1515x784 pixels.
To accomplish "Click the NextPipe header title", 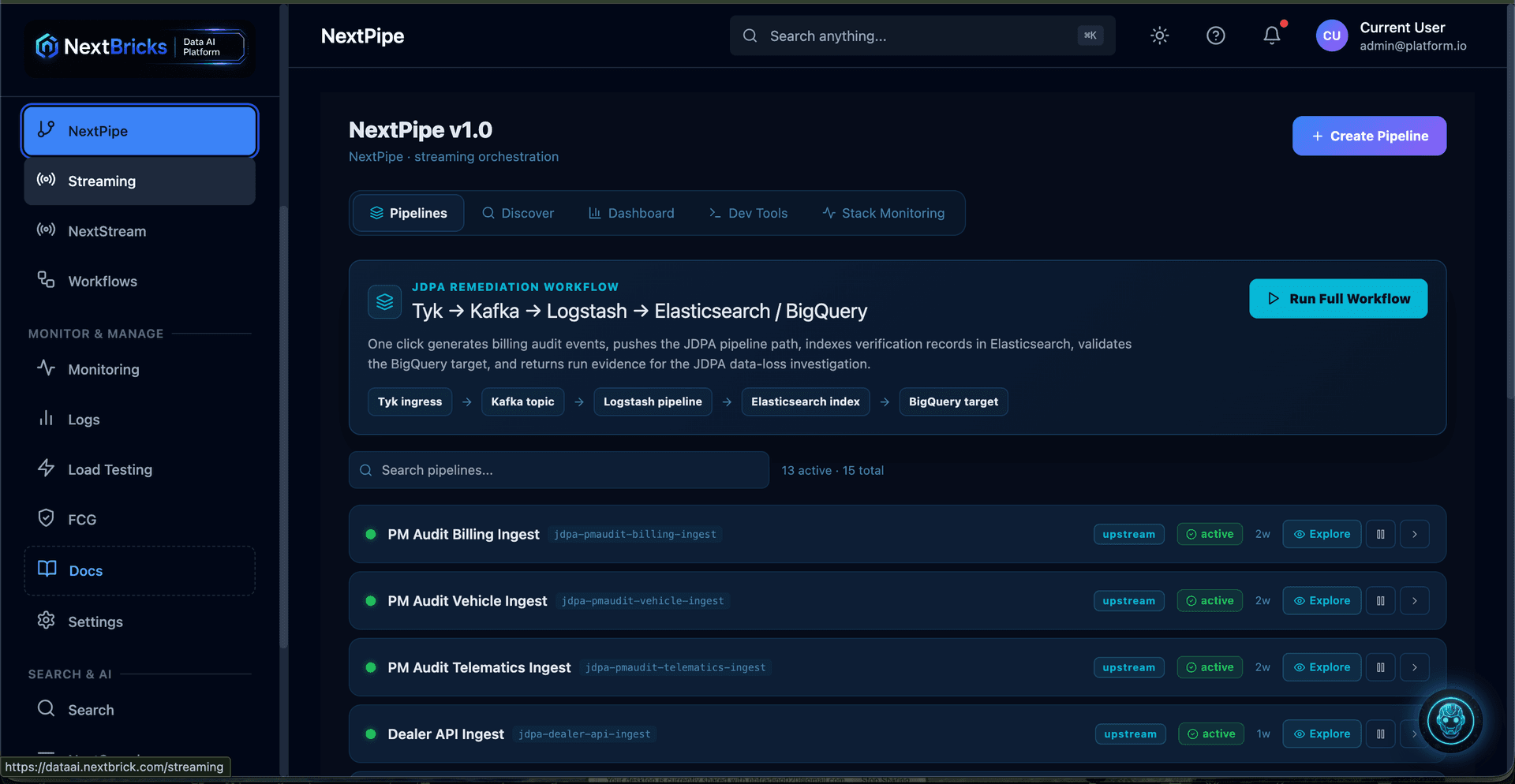I will click(x=362, y=35).
